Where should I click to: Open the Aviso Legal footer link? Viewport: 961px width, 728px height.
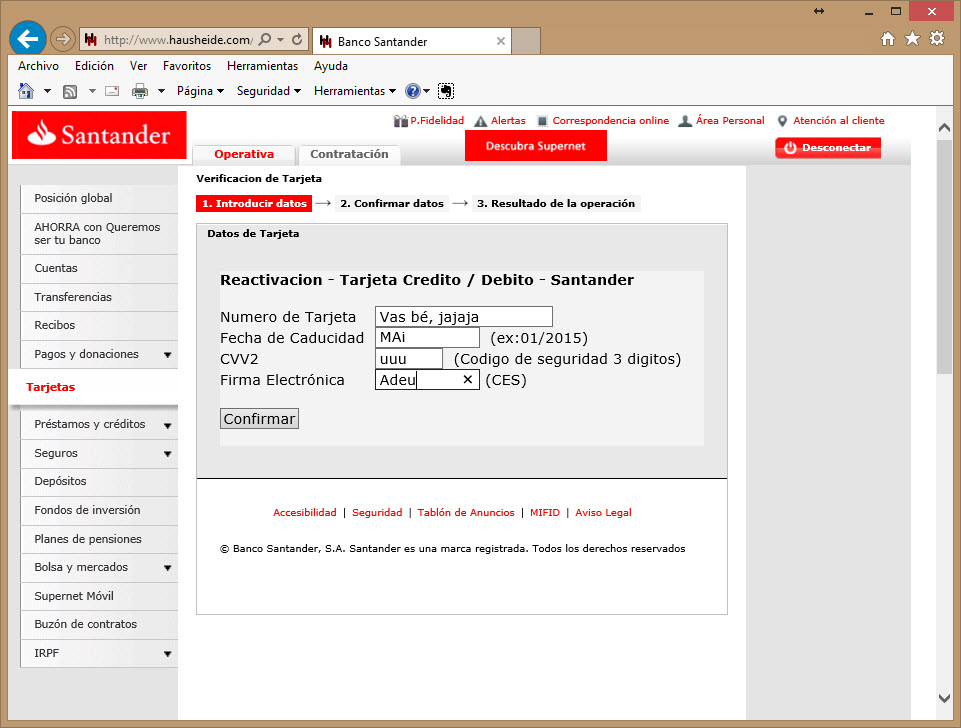[x=603, y=513]
